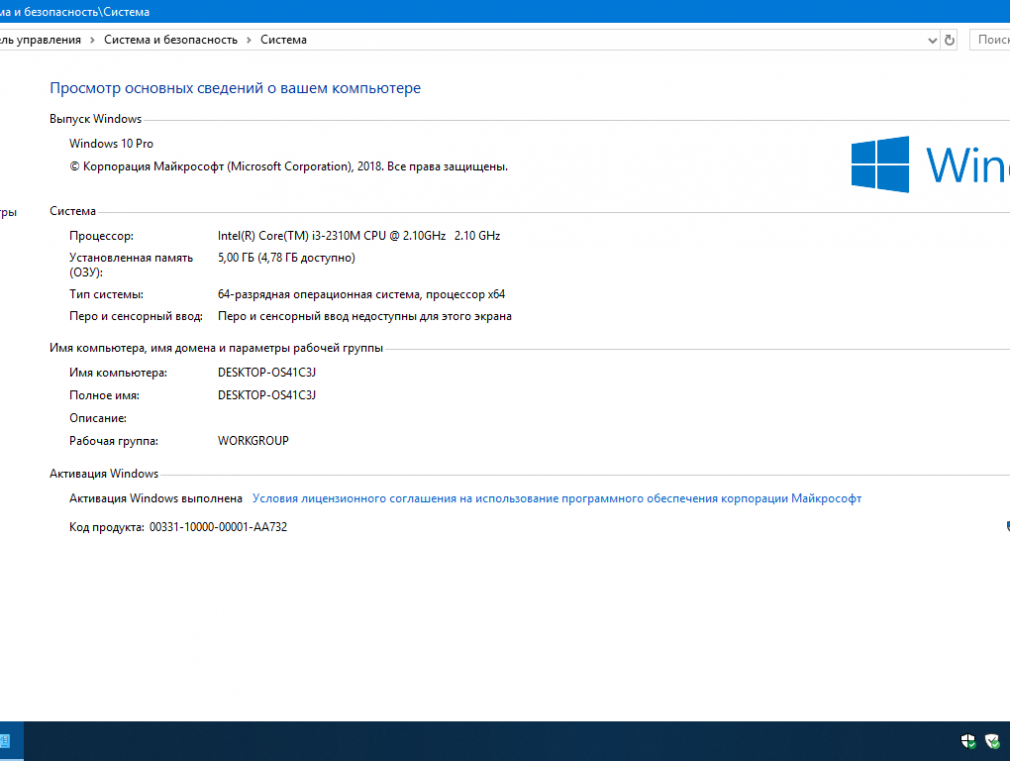This screenshot has width=1010, height=761.
Task: Select the '5,00 ГБ (4,78 ГБ доступно)' value
Action: [x=287, y=258]
